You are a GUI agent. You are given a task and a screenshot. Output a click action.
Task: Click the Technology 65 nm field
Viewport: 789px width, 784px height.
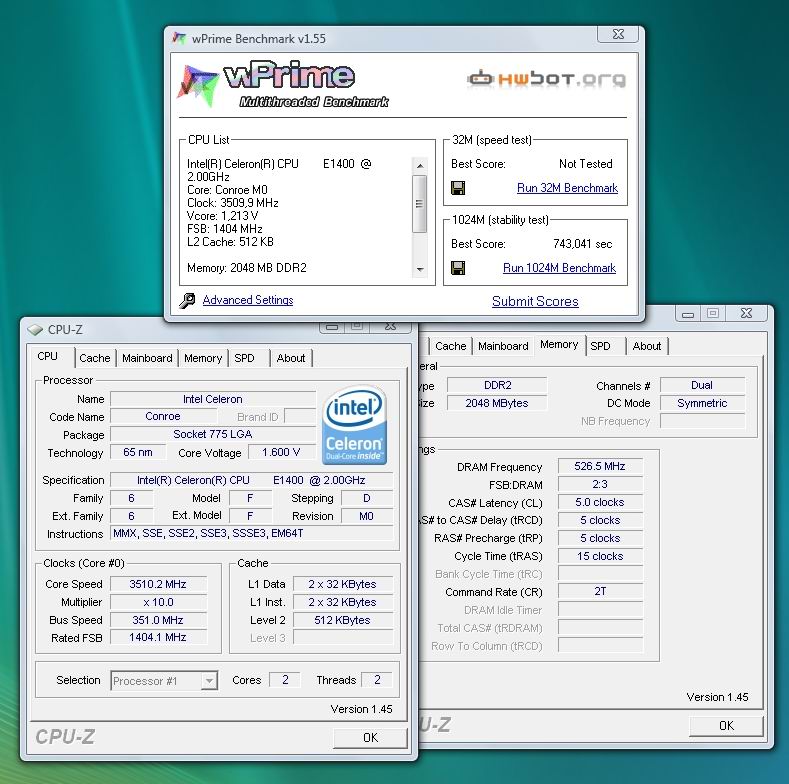pos(138,452)
